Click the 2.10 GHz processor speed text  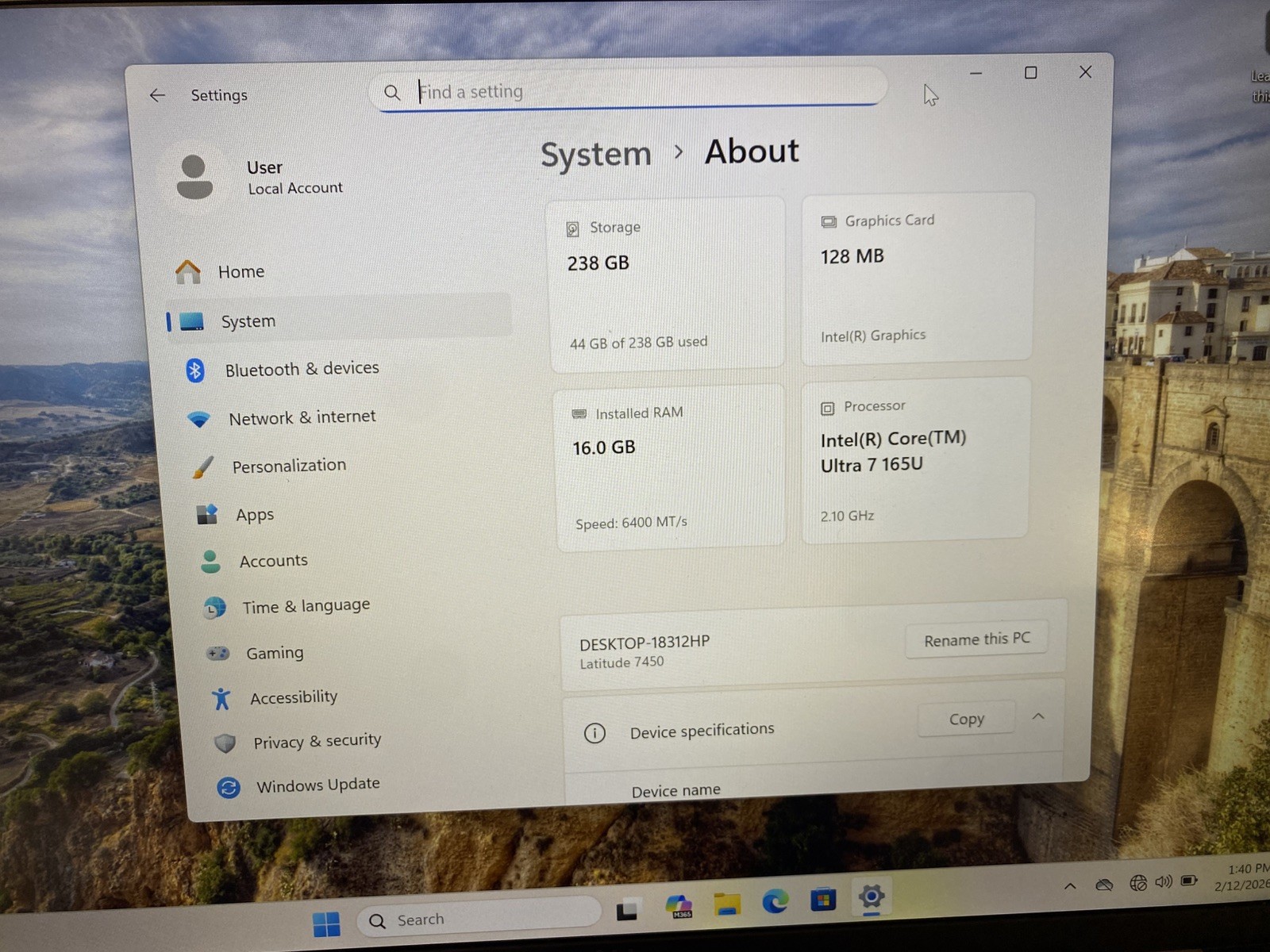point(847,516)
